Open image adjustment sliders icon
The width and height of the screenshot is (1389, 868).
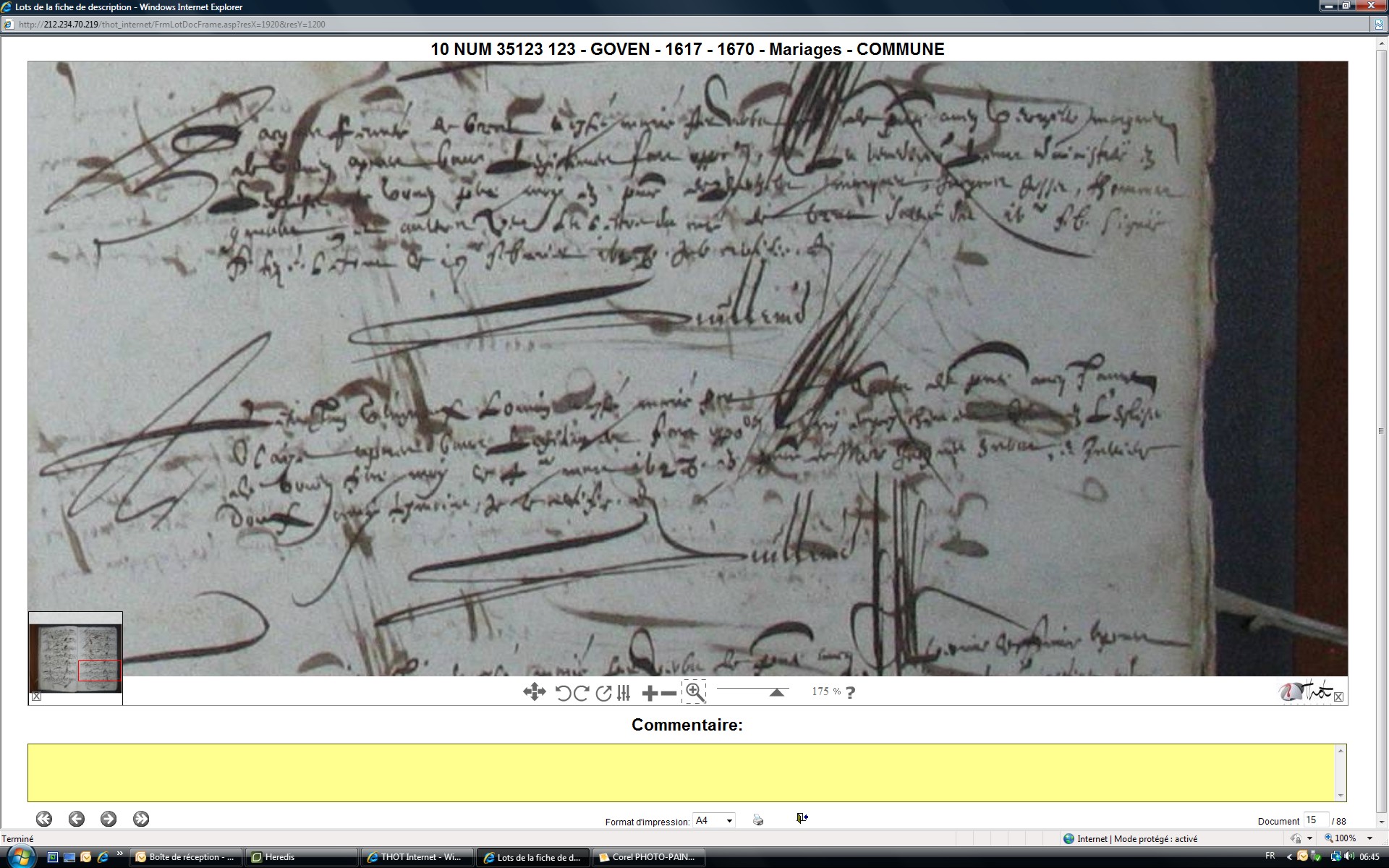click(624, 693)
